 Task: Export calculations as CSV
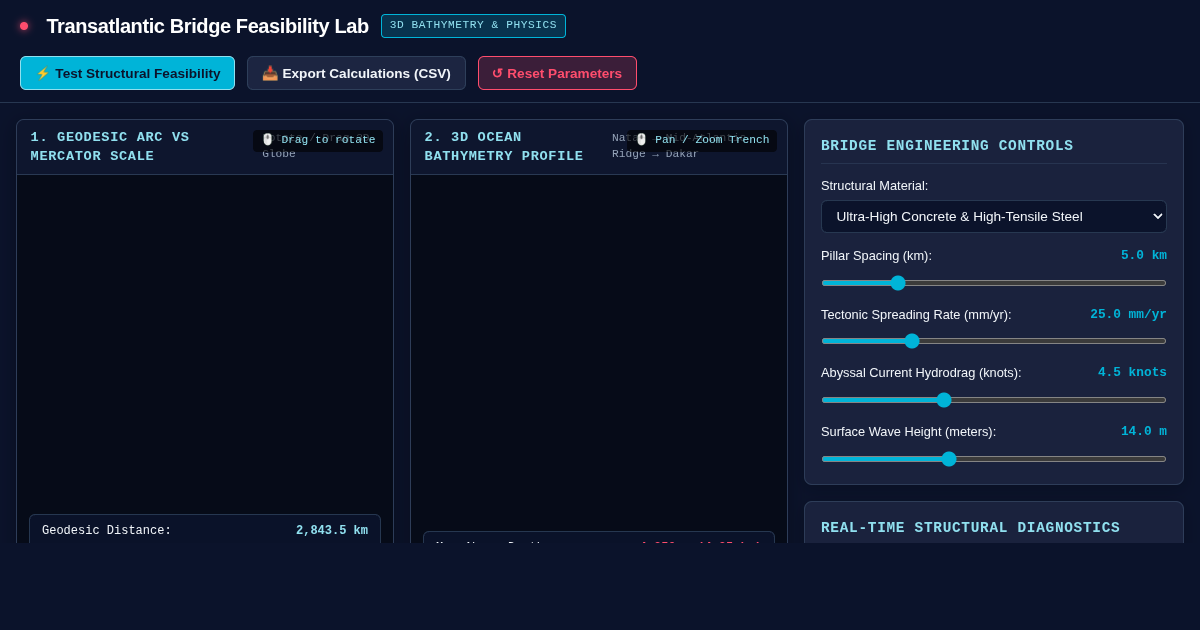point(356,73)
